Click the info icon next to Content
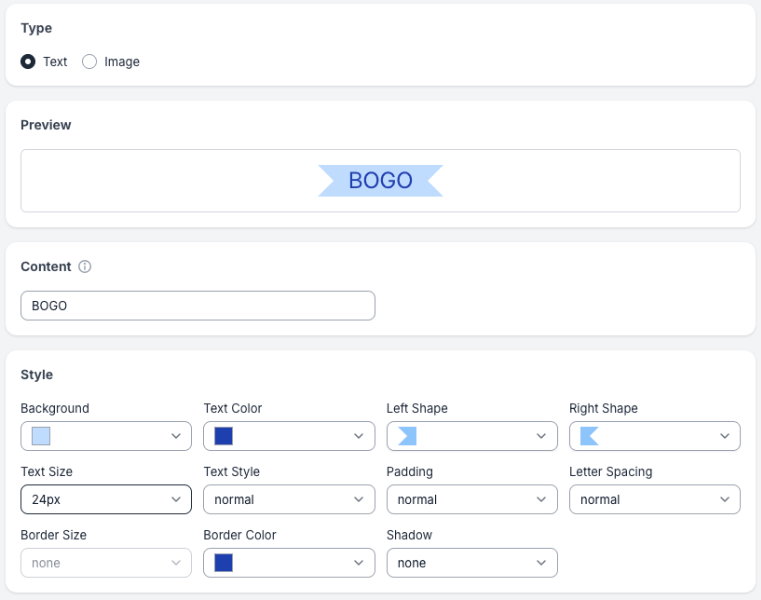The height and width of the screenshot is (600, 761). click(85, 267)
